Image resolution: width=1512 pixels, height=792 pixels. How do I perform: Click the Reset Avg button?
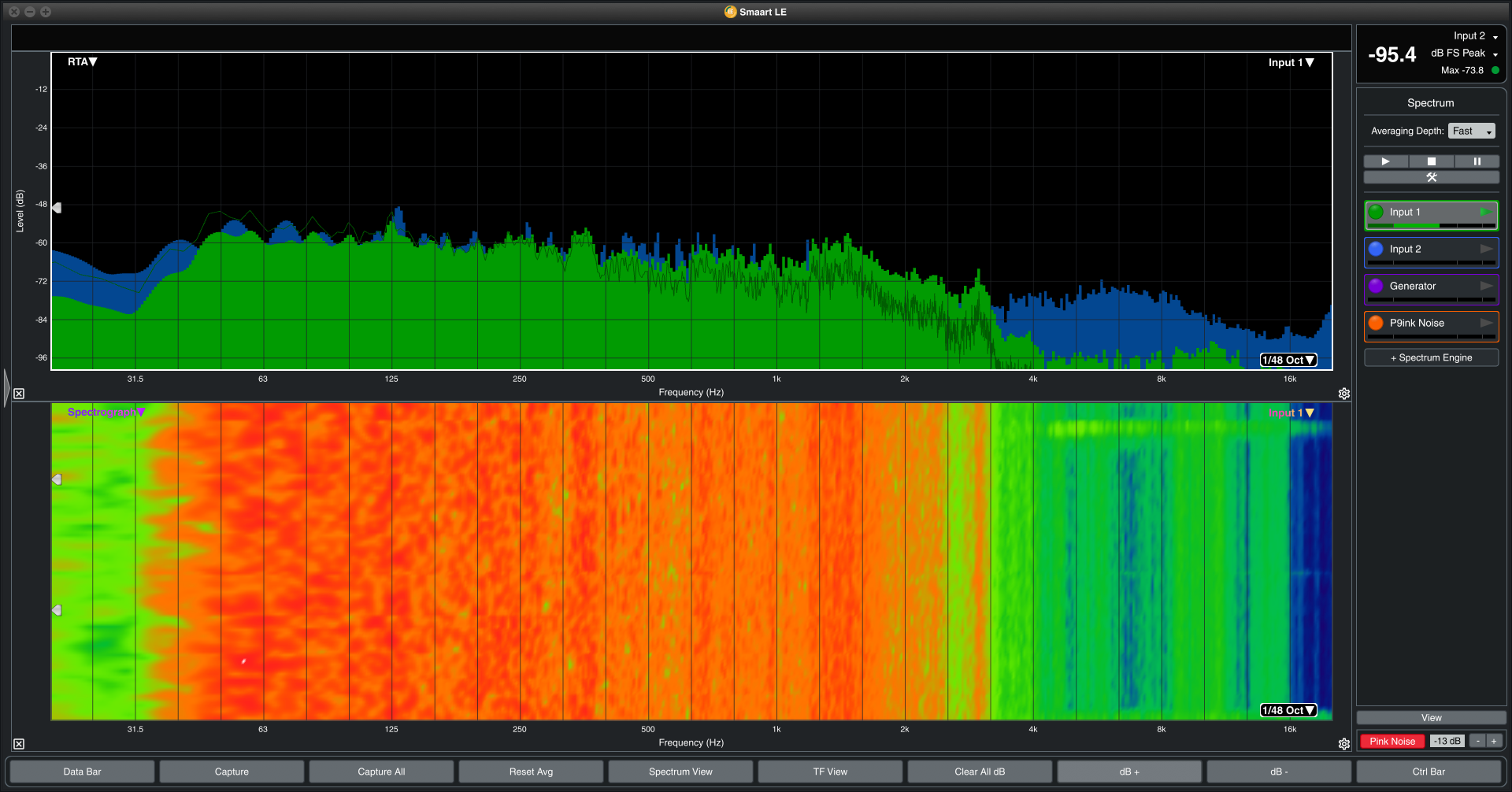(x=531, y=772)
